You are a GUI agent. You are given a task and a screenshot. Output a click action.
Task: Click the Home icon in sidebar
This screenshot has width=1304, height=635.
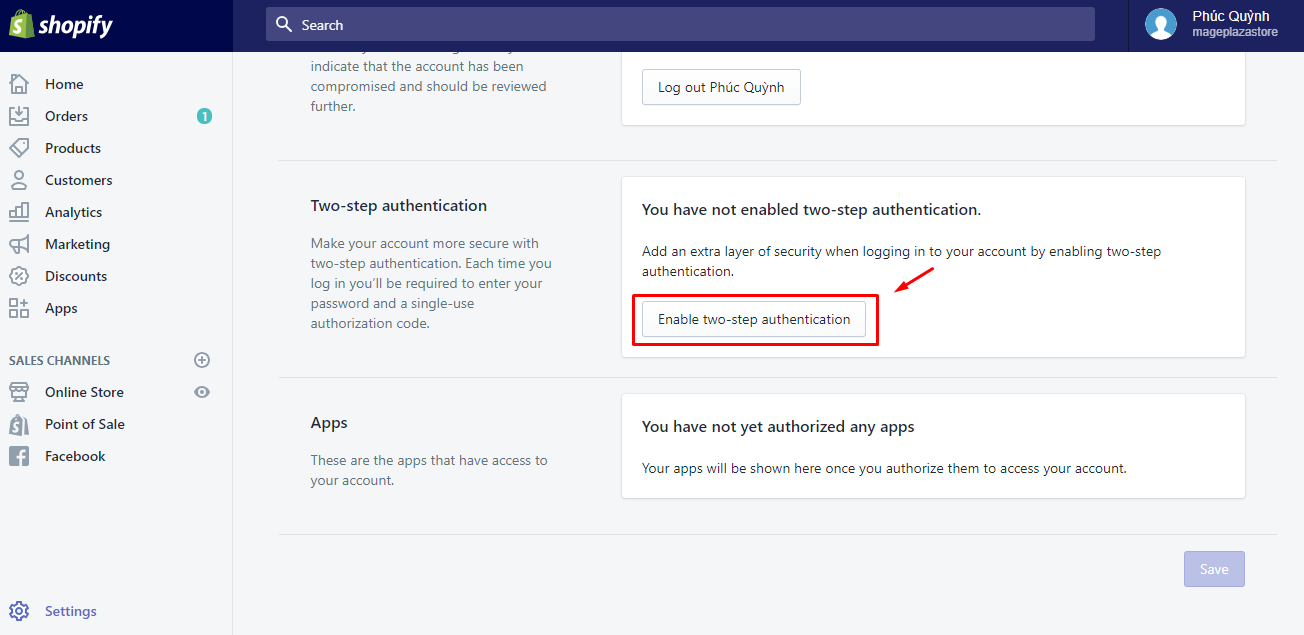coord(19,84)
